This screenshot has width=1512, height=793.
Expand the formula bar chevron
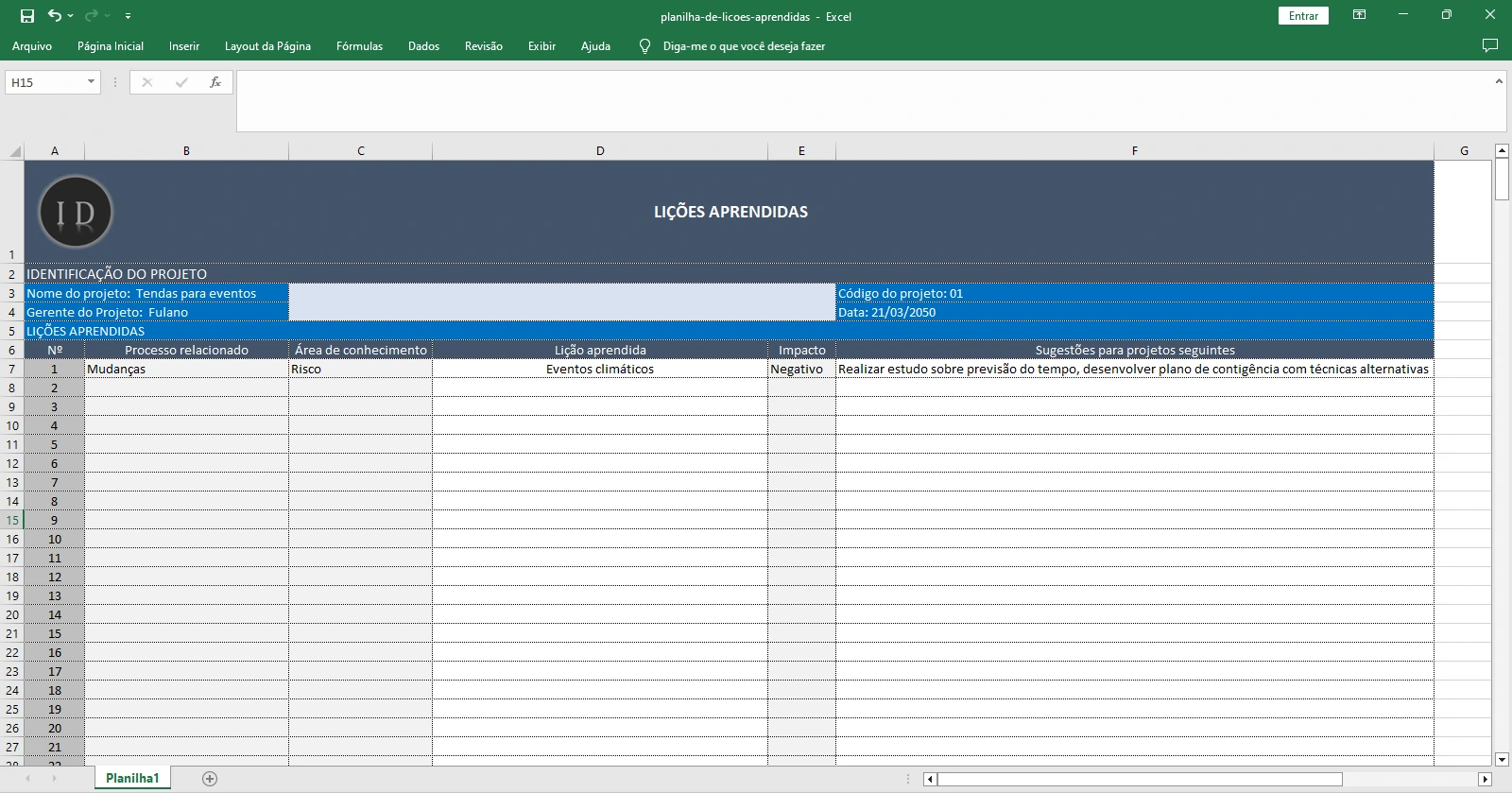coord(1498,82)
